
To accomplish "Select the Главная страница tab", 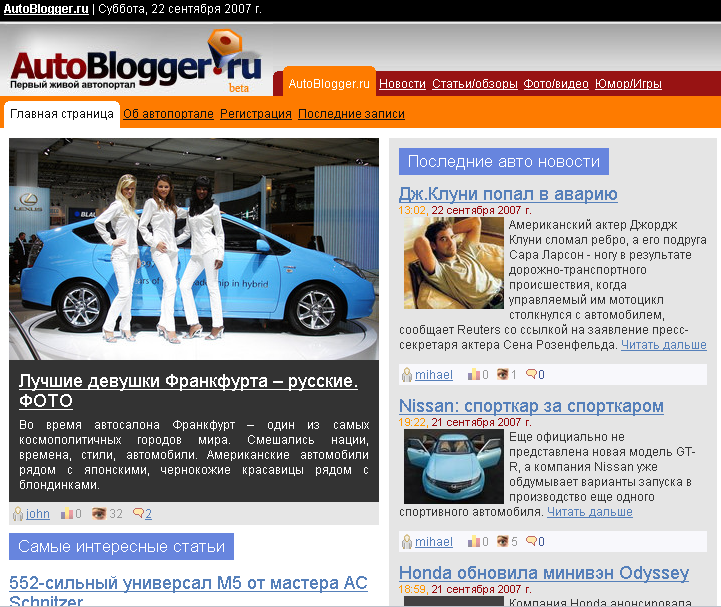I will tap(62, 114).
